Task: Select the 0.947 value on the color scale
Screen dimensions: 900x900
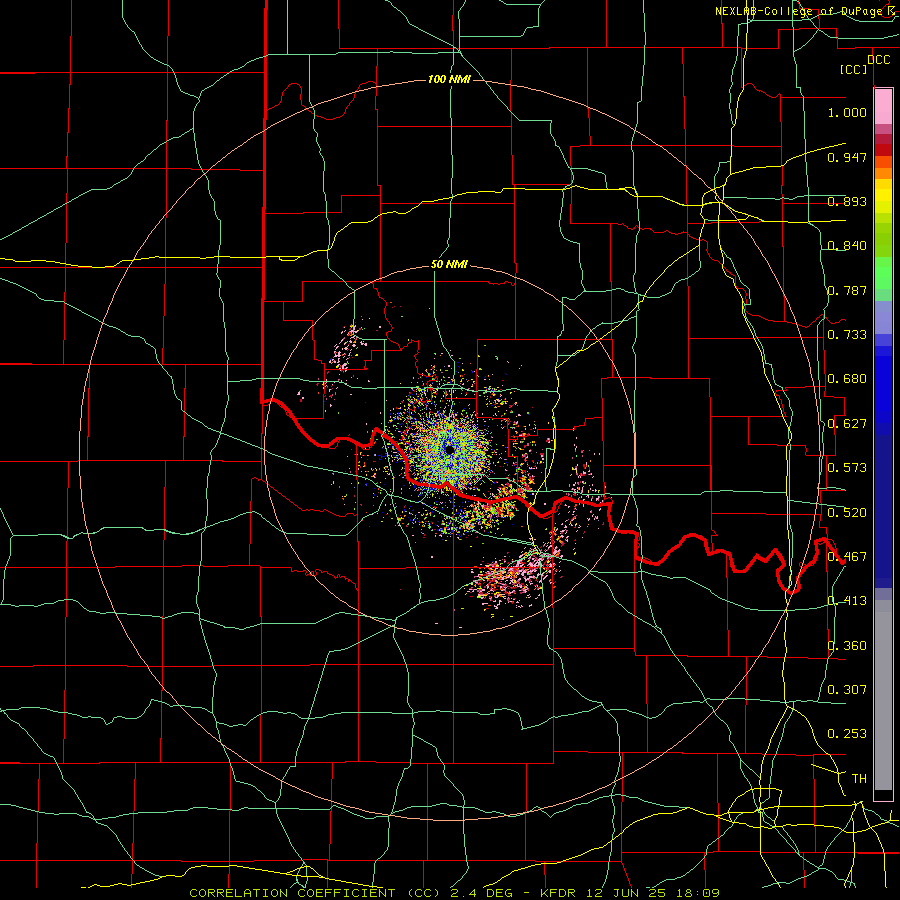Action: [x=847, y=157]
